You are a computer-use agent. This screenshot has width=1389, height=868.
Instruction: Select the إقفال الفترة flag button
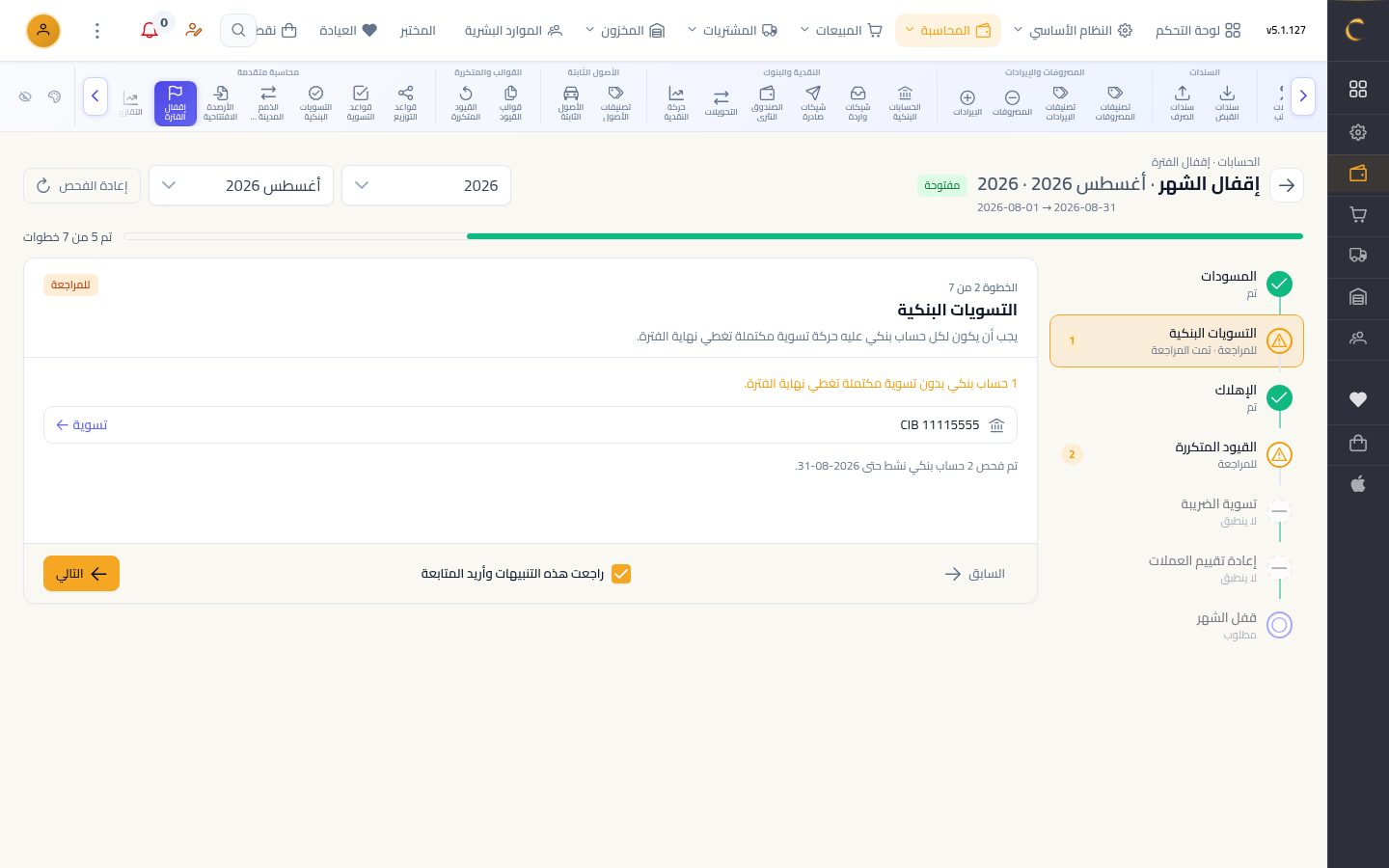[x=176, y=103]
